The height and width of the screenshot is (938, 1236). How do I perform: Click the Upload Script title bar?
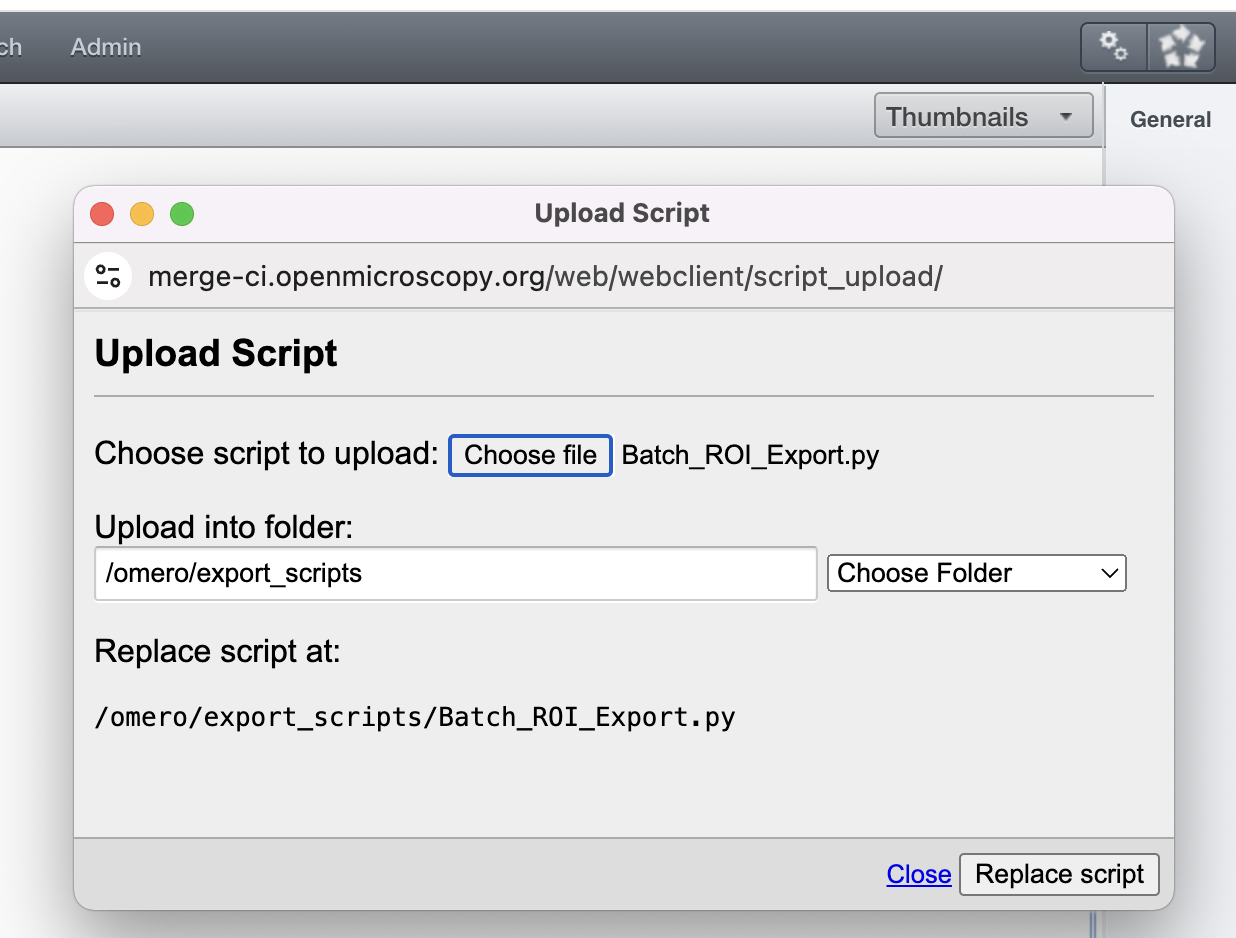[621, 212]
